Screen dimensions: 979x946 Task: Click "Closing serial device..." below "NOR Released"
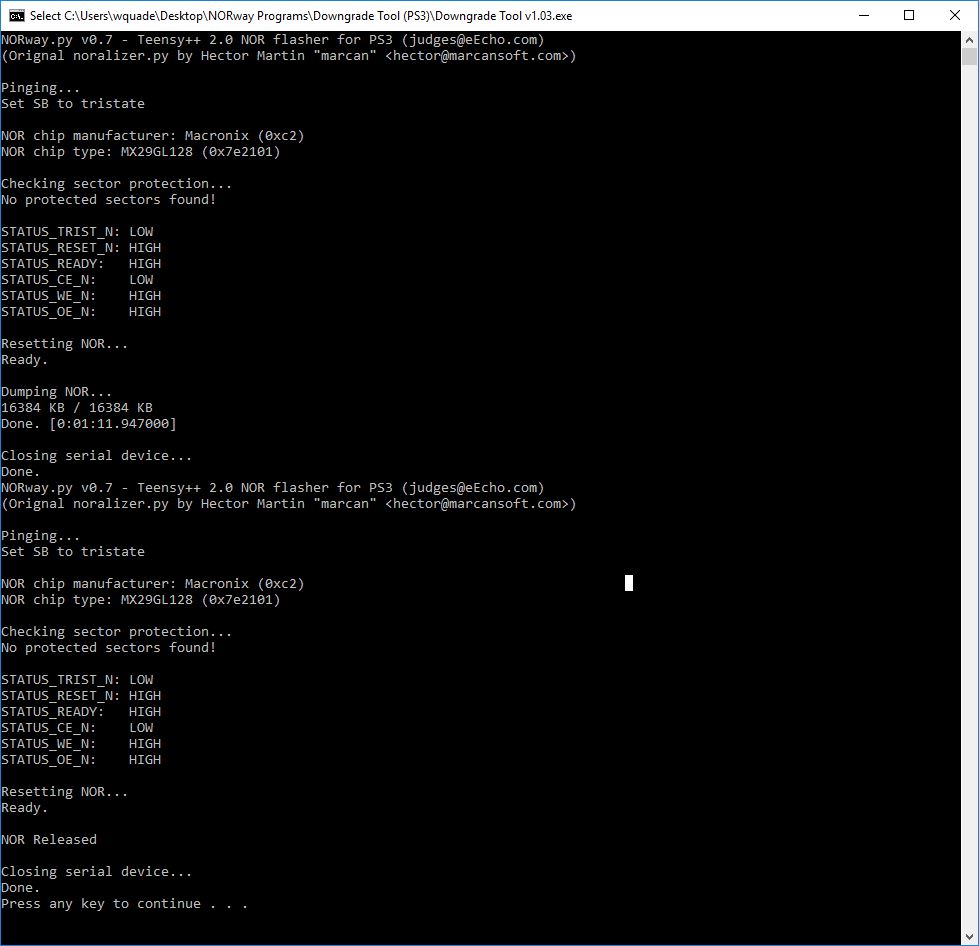click(x=97, y=872)
